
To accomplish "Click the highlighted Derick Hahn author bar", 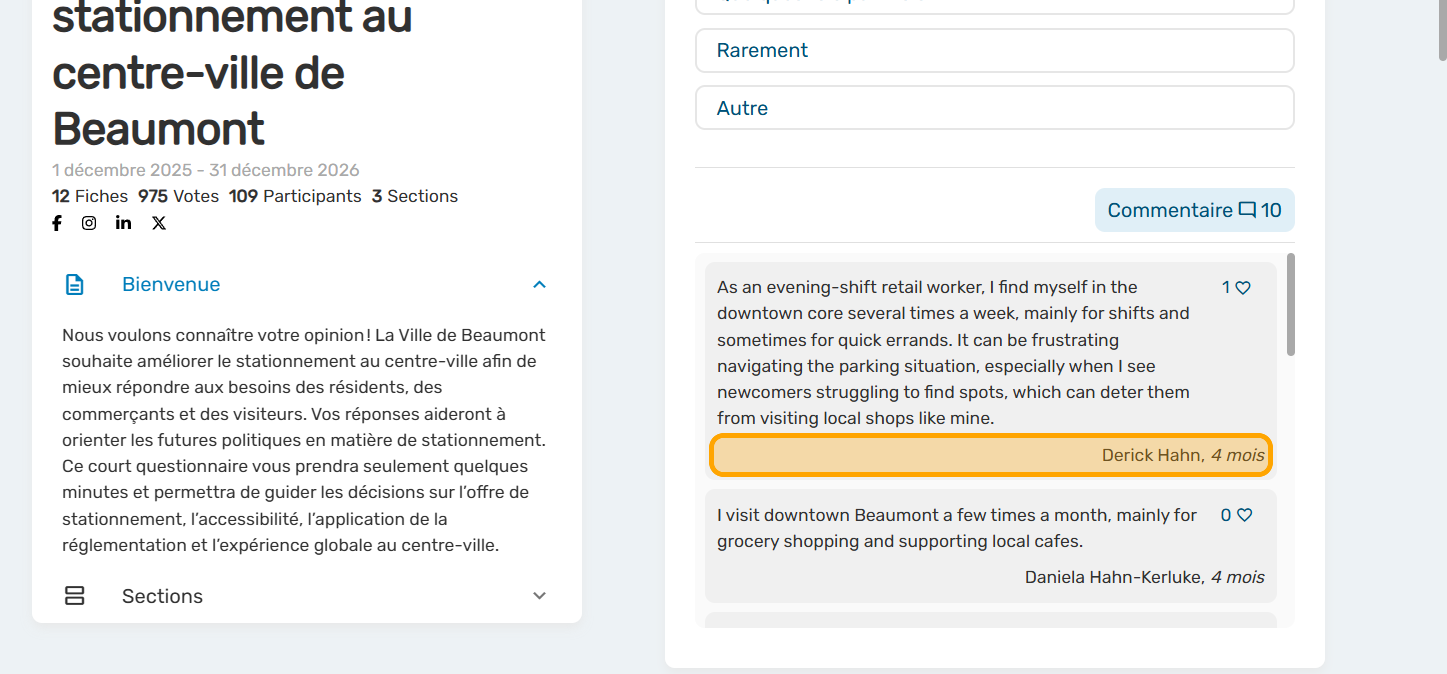I will [990, 455].
